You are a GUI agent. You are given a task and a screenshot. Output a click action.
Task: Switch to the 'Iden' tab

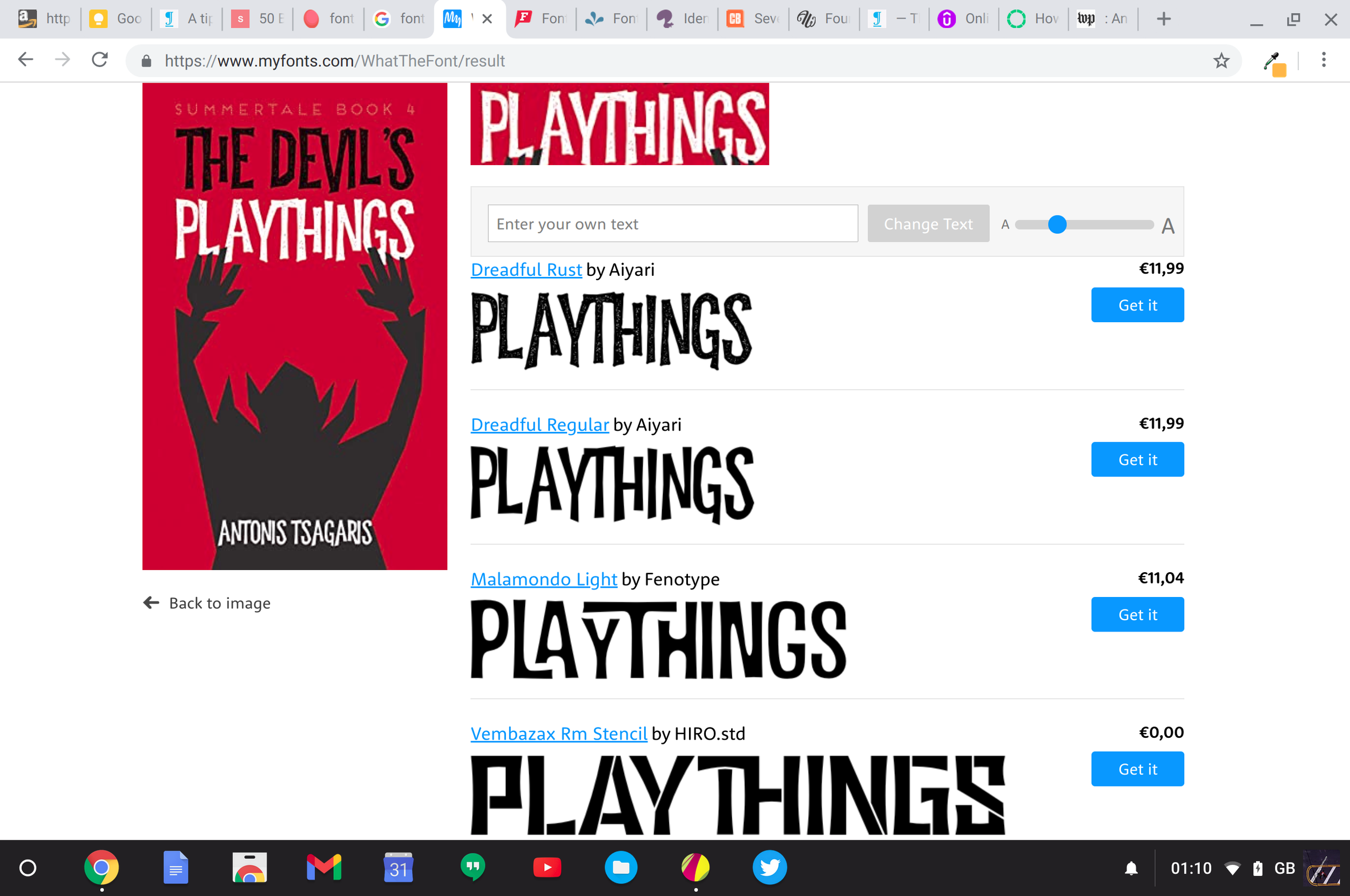[683, 19]
